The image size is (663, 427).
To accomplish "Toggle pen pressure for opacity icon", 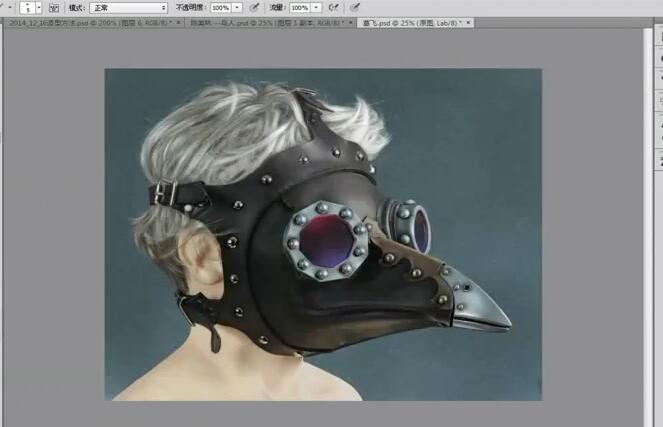I will point(254,8).
